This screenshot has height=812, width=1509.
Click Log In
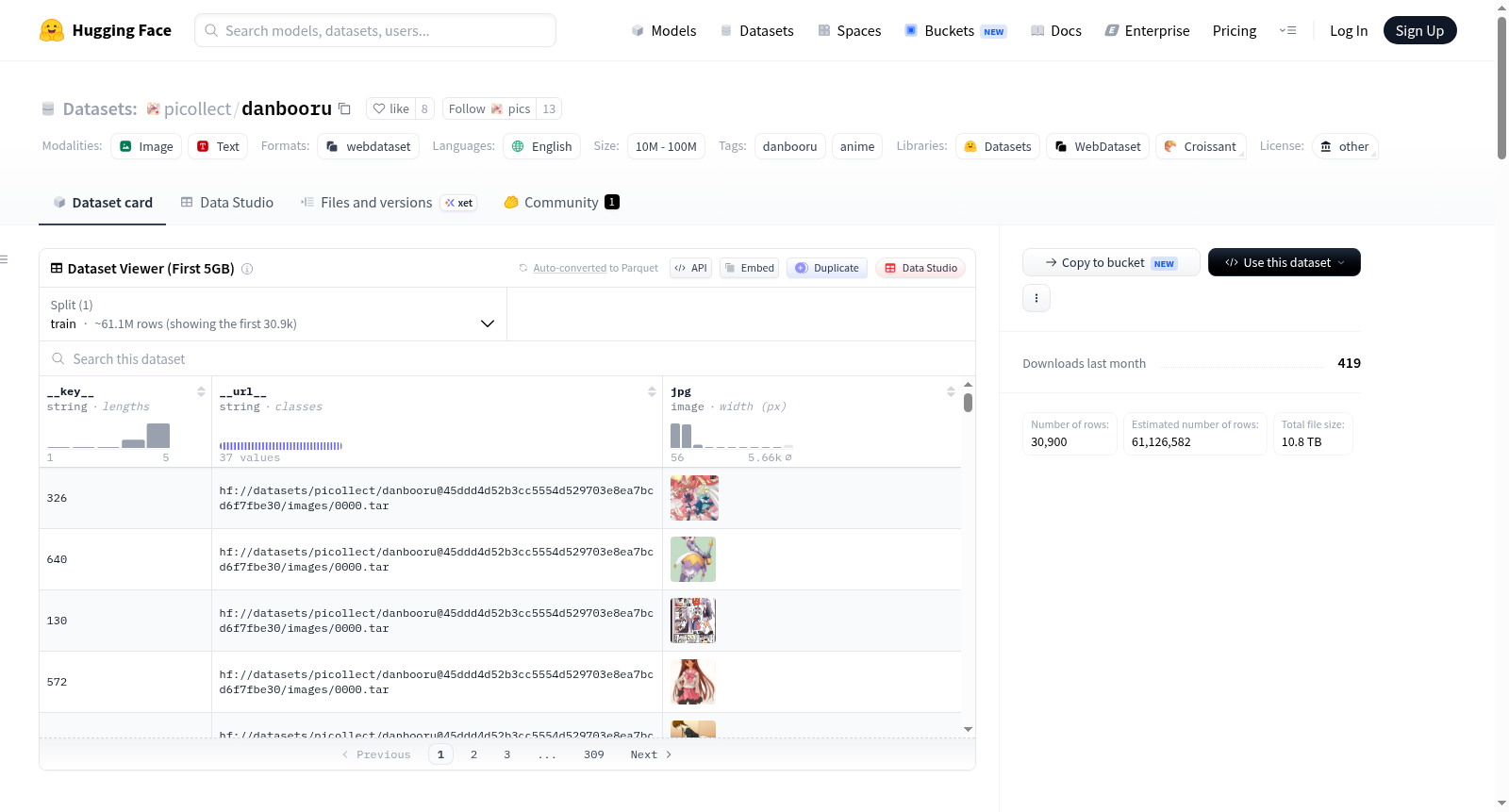[1349, 30]
